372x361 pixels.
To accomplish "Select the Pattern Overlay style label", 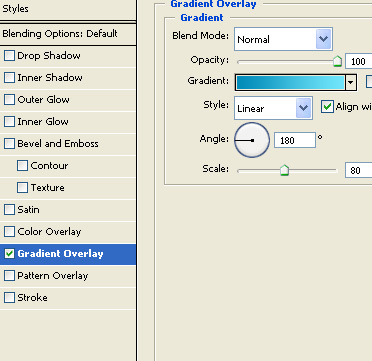I will pos(53,276).
